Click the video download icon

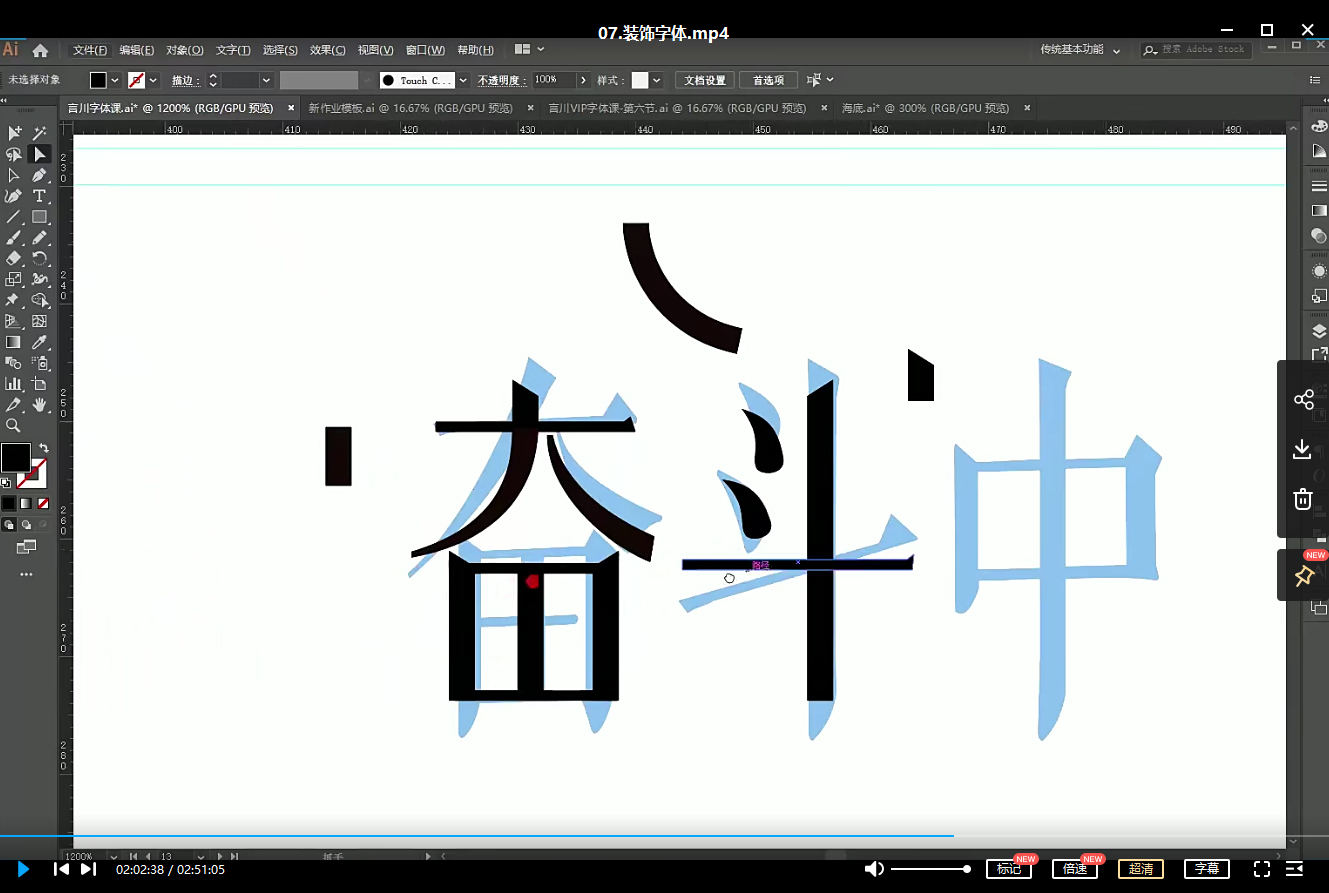click(1303, 449)
